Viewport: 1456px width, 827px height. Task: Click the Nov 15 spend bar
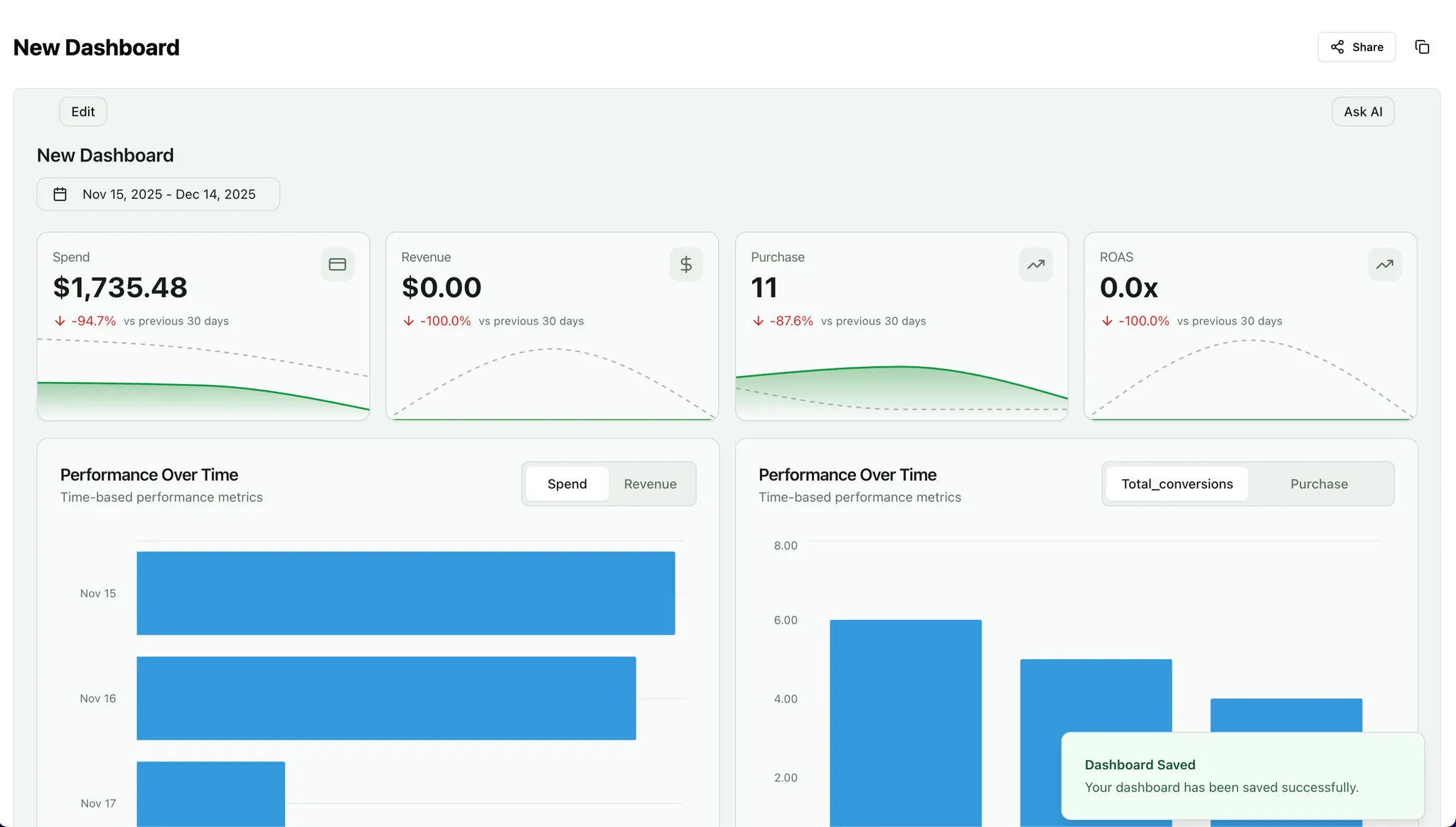405,593
